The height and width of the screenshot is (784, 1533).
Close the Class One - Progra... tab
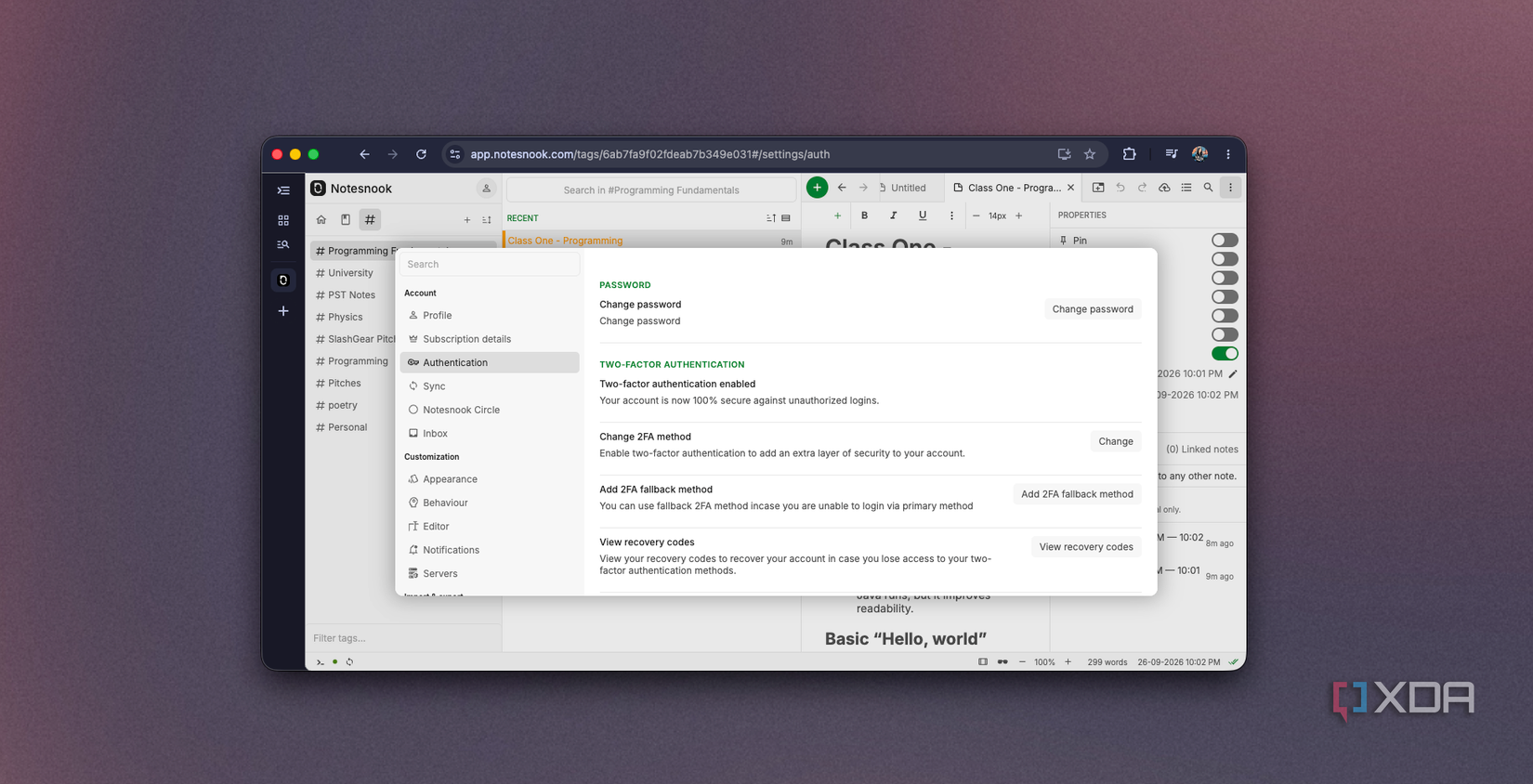[x=1070, y=188]
